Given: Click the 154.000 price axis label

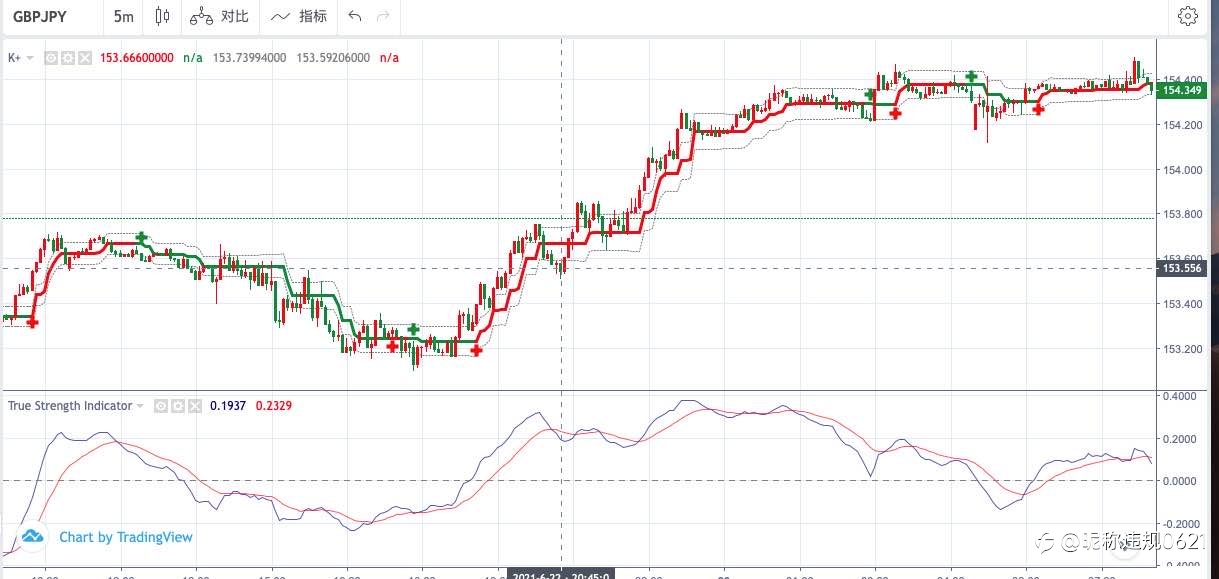Looking at the screenshot, I should coord(1180,170).
